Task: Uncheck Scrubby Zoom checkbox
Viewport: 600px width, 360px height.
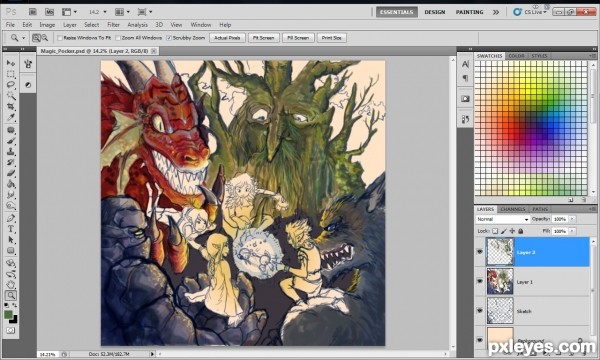Action: 169,38
